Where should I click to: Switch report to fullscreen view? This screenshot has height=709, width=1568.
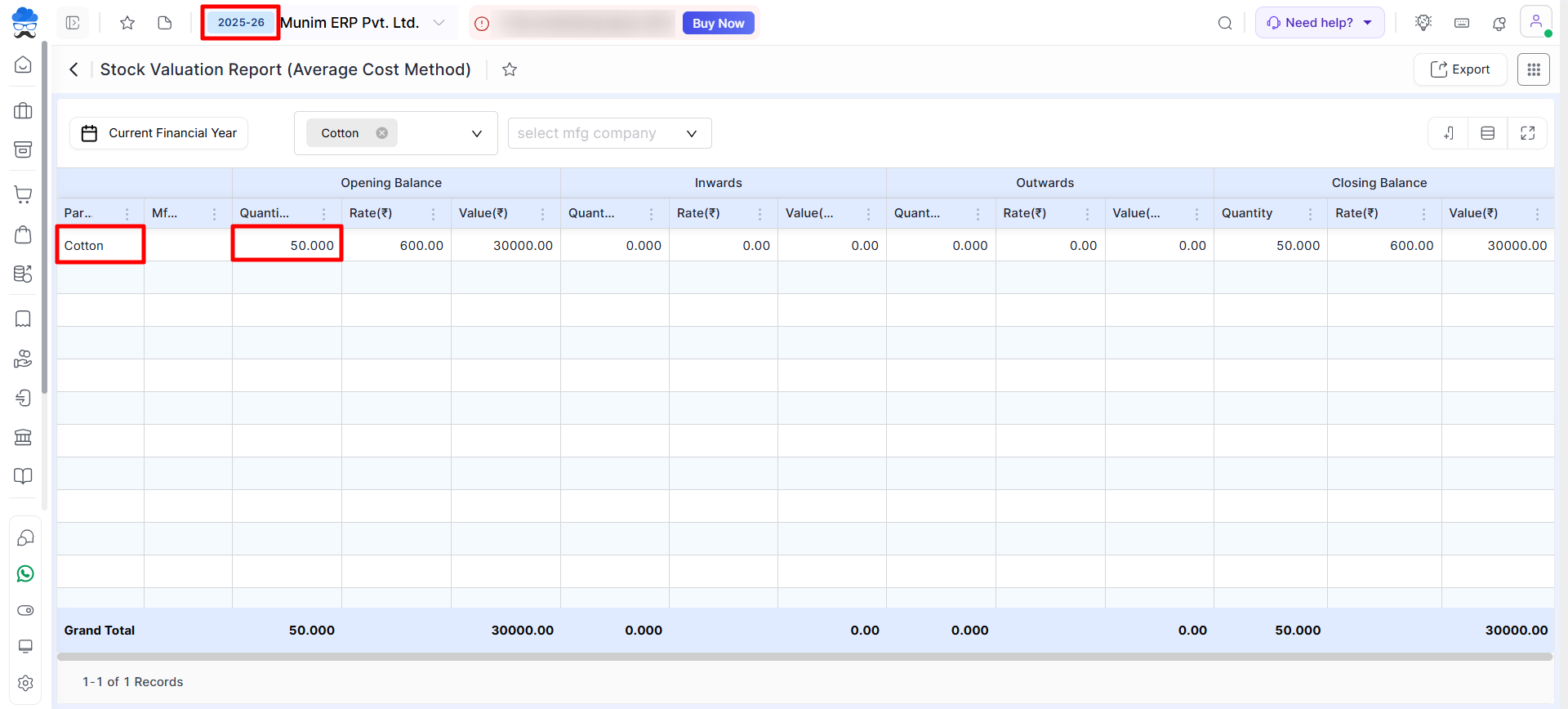[x=1527, y=133]
